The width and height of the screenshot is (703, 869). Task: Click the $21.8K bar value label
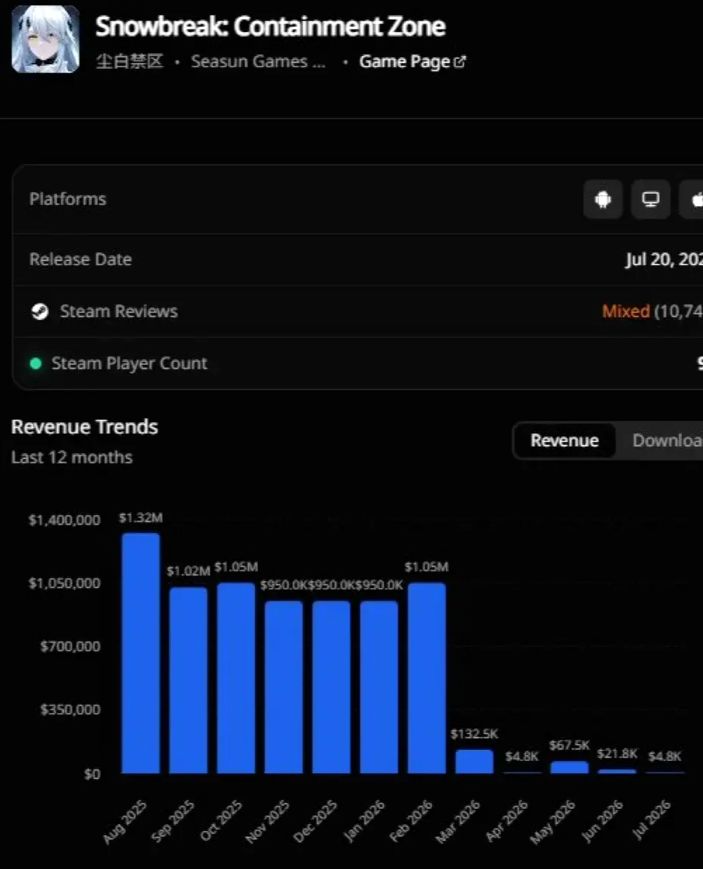tap(617, 754)
